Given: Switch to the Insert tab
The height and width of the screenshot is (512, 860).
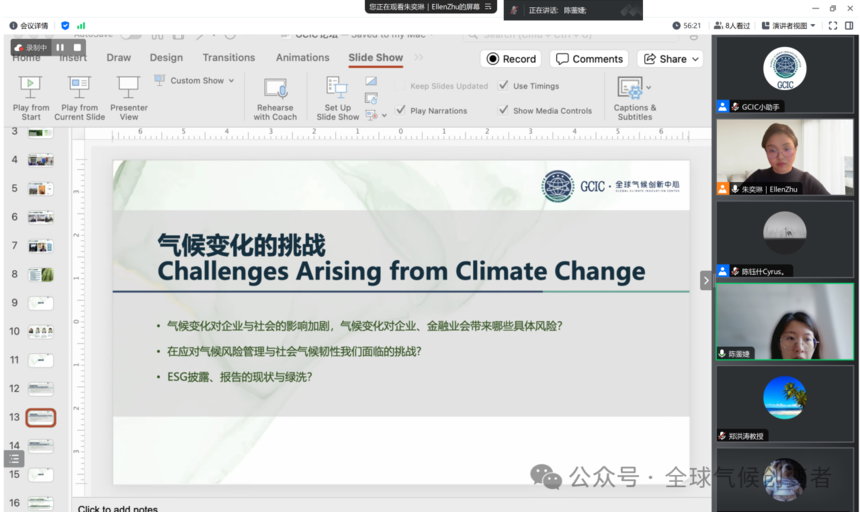Looking at the screenshot, I should click(x=73, y=58).
